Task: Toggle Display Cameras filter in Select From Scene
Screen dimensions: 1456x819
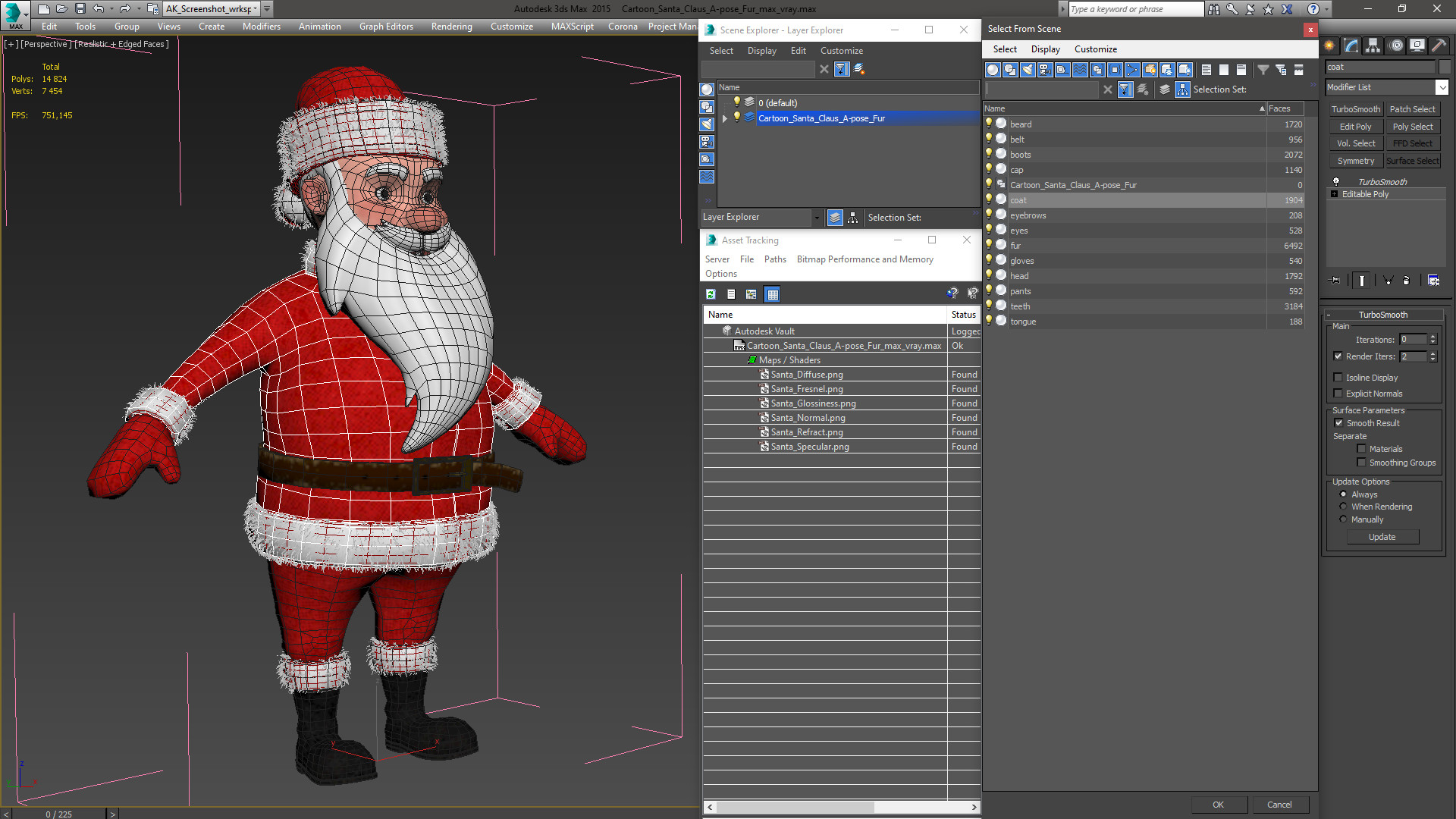Action: tap(1045, 70)
